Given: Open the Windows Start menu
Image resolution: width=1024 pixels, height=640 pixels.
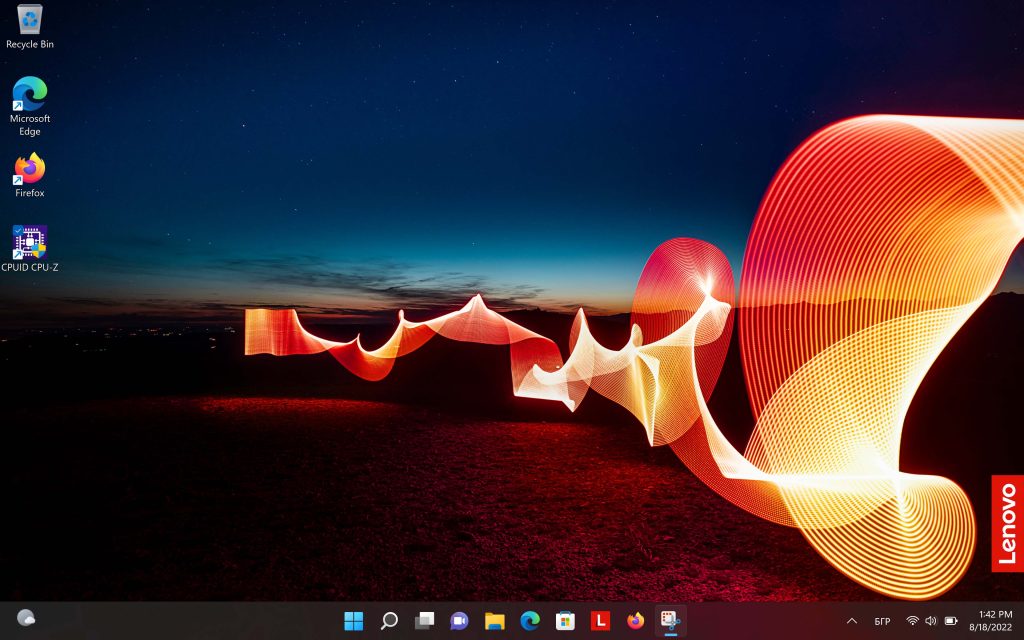Looking at the screenshot, I should 354,621.
